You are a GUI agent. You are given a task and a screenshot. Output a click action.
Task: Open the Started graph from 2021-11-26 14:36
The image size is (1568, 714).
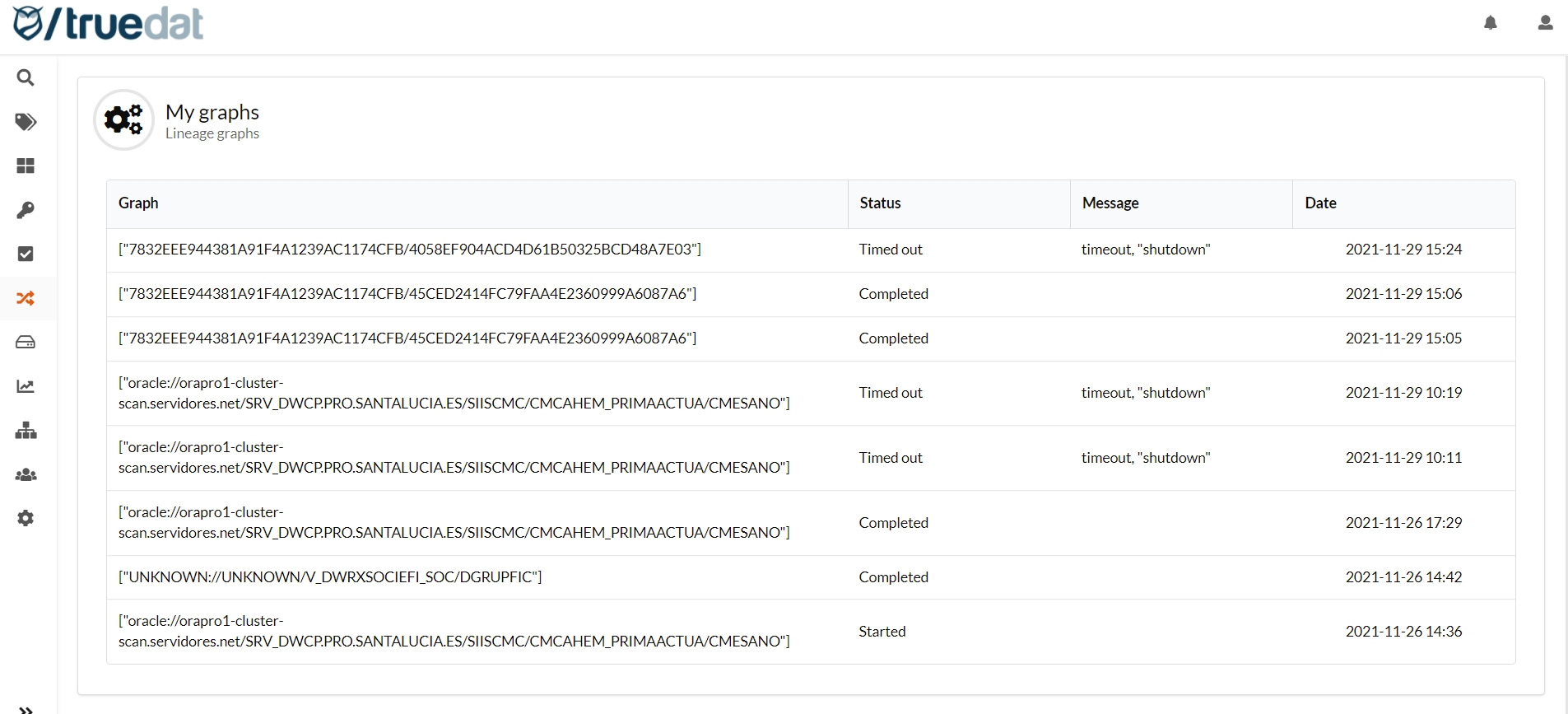tap(453, 632)
